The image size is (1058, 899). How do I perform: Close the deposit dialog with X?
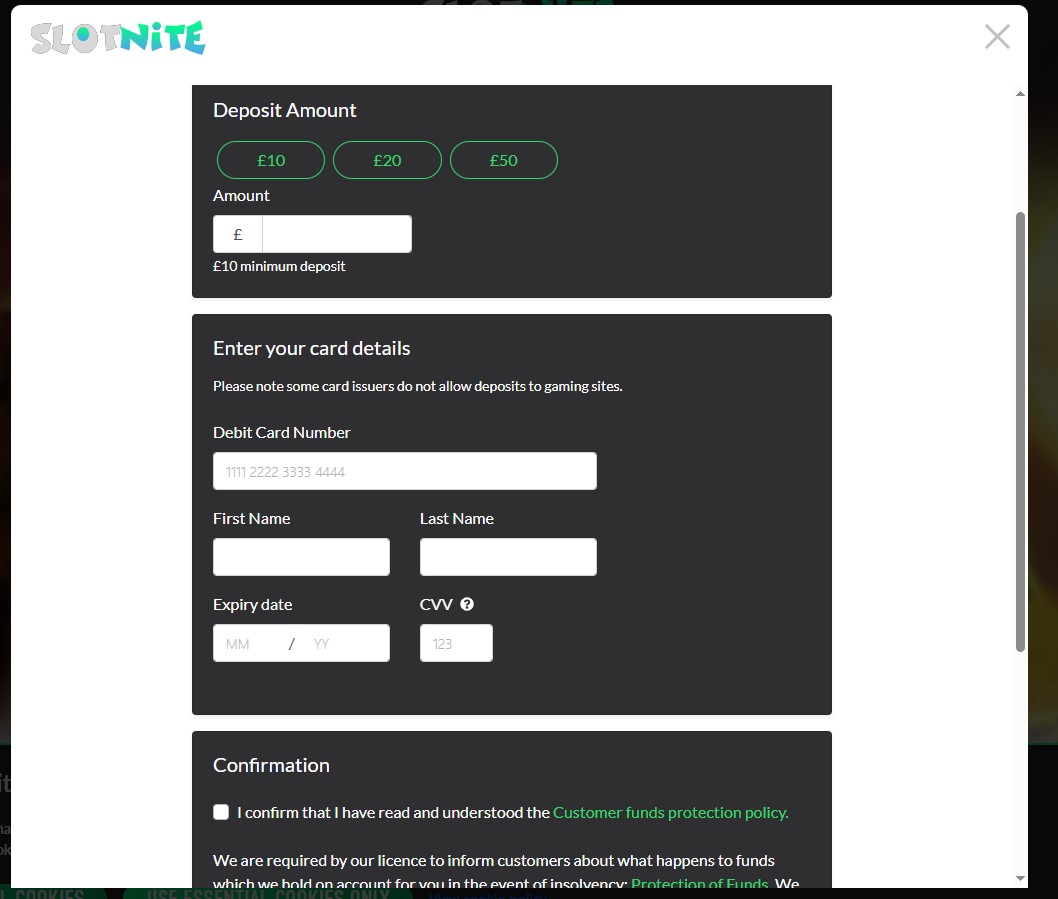point(997,37)
